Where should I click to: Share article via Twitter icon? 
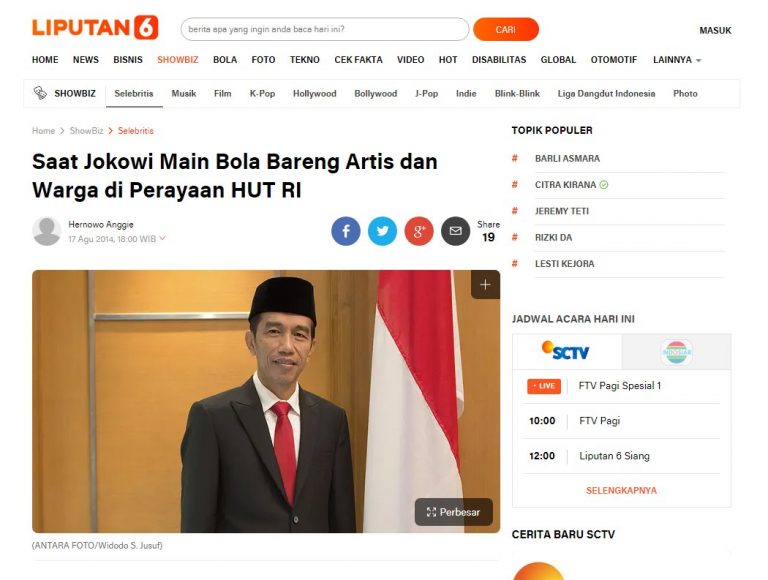click(x=383, y=231)
